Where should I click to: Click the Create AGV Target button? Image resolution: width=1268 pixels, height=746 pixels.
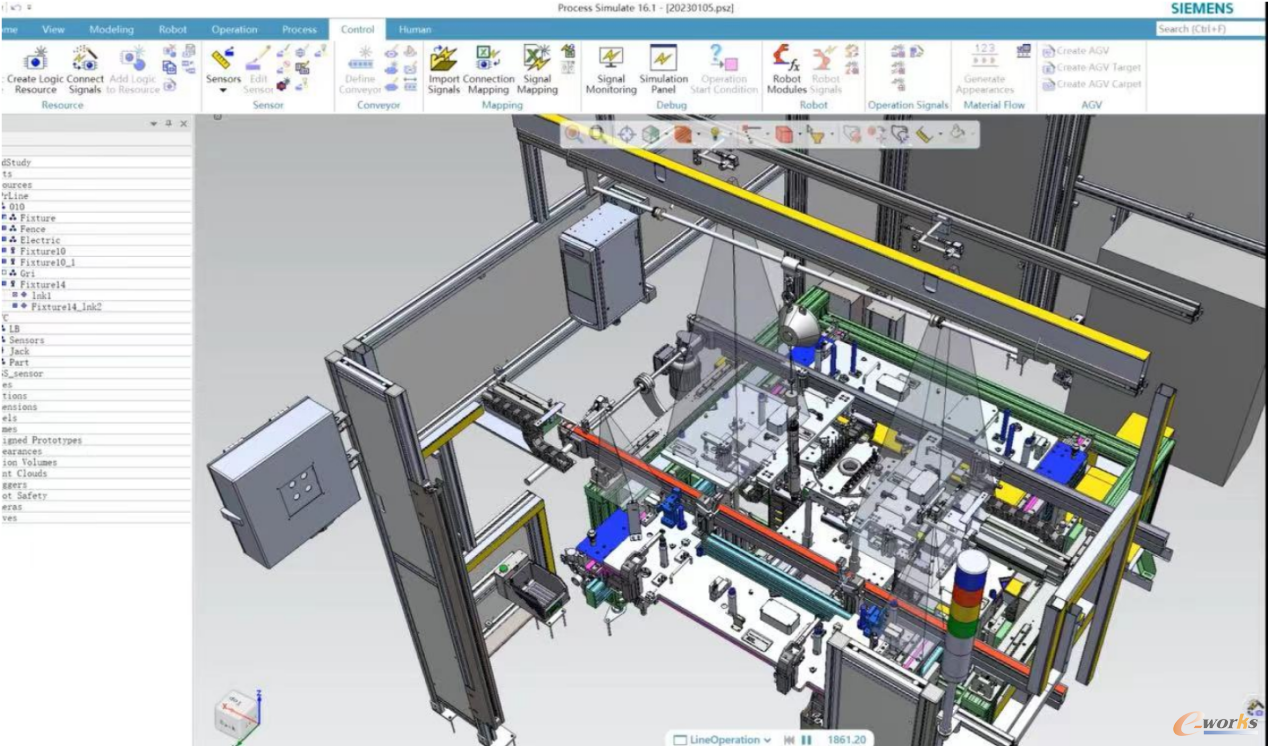(x=1092, y=68)
